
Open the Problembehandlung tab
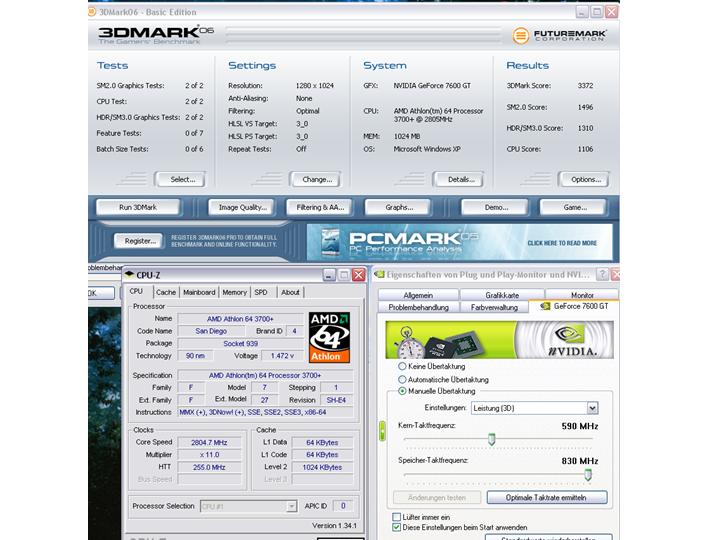coord(418,307)
